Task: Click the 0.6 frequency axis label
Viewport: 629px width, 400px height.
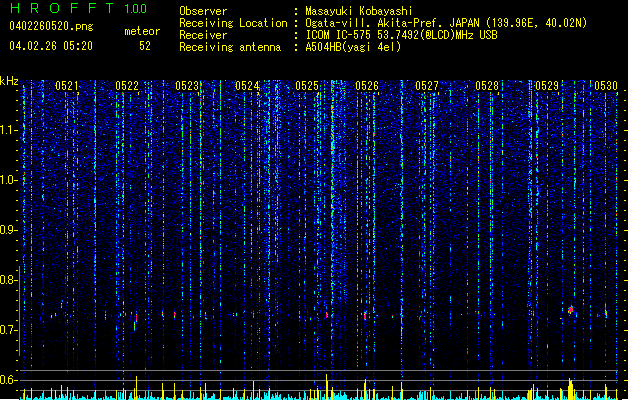Action: tap(9, 380)
